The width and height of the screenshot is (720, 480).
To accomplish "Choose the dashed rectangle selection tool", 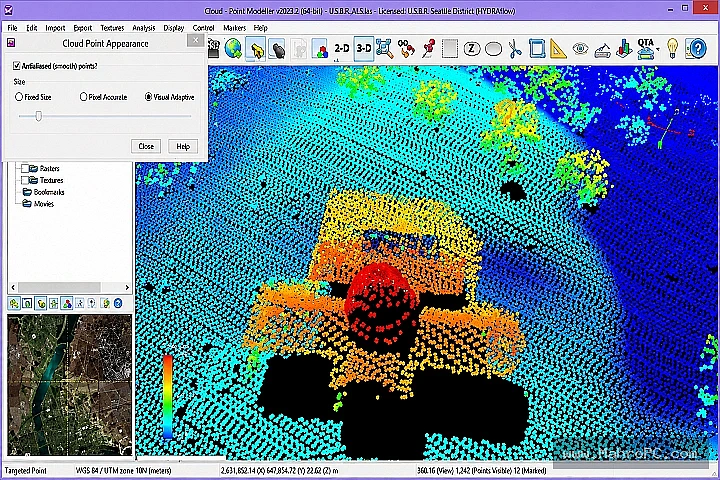I will 450,49.
